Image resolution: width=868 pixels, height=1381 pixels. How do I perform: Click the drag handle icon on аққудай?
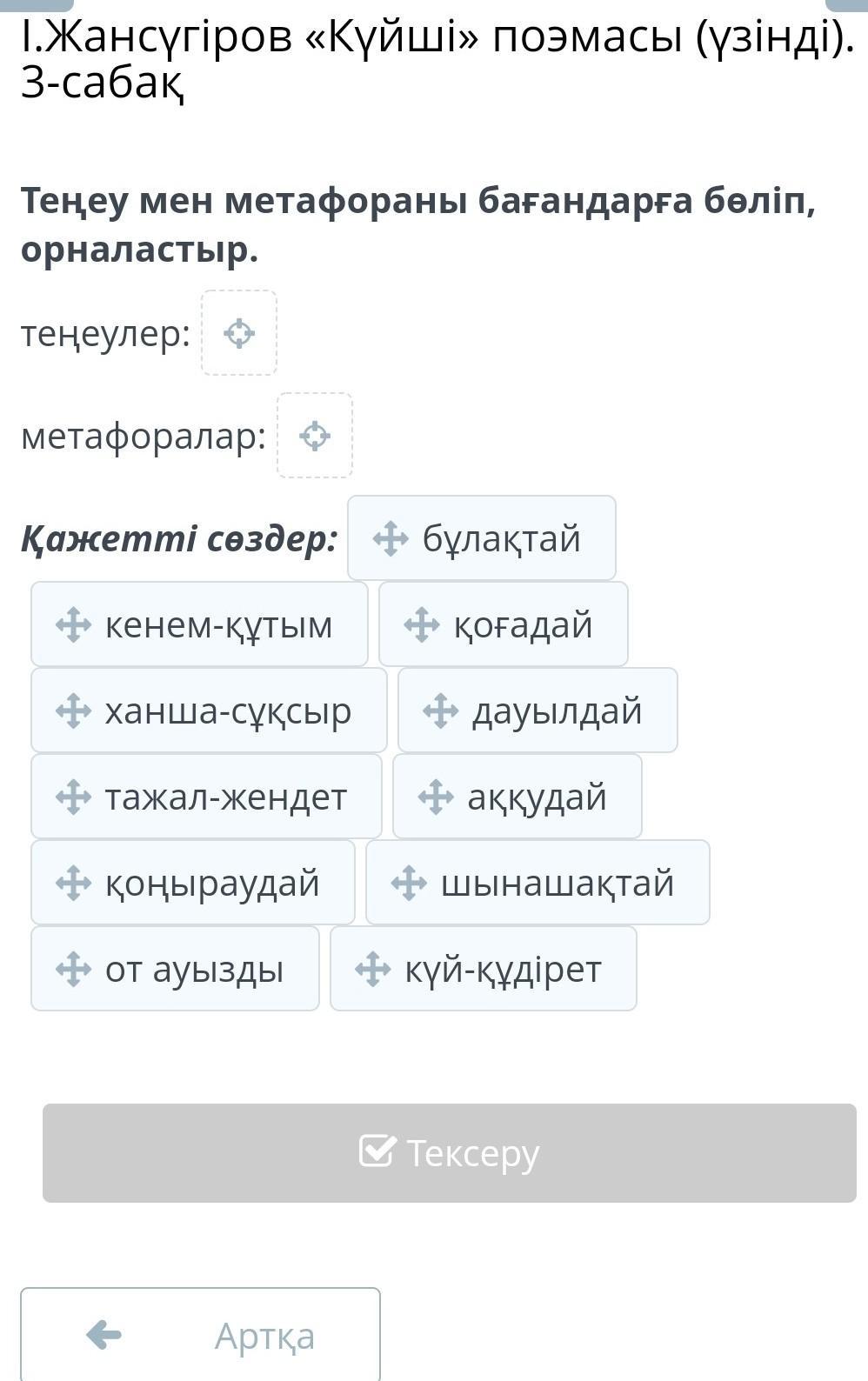436,797
